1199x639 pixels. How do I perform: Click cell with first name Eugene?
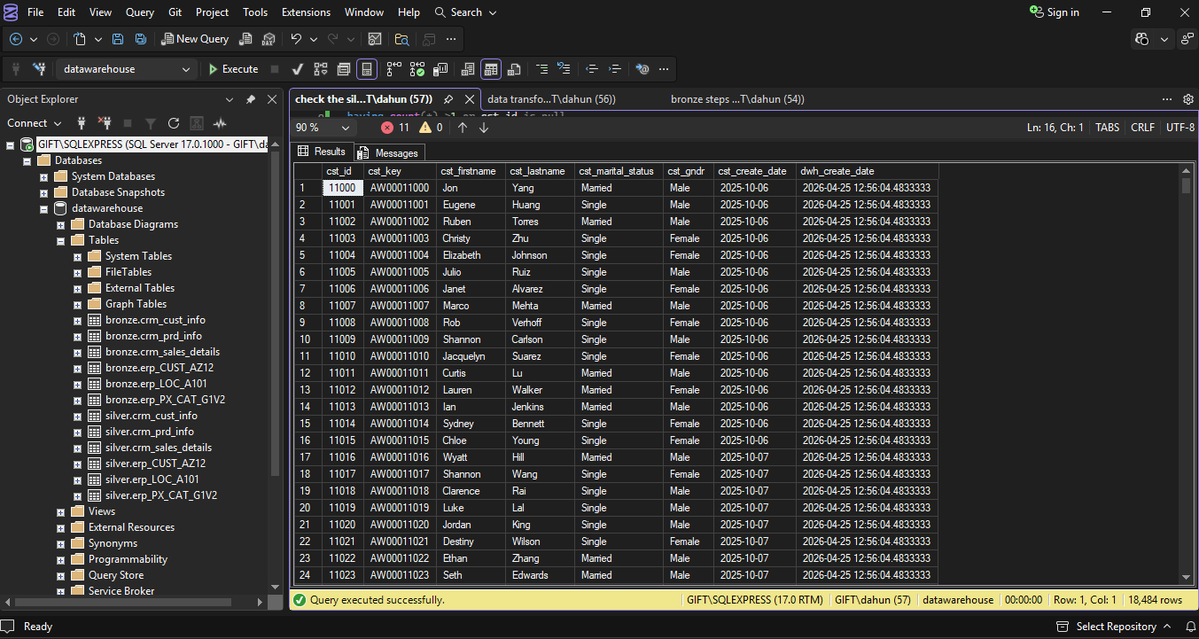point(471,205)
